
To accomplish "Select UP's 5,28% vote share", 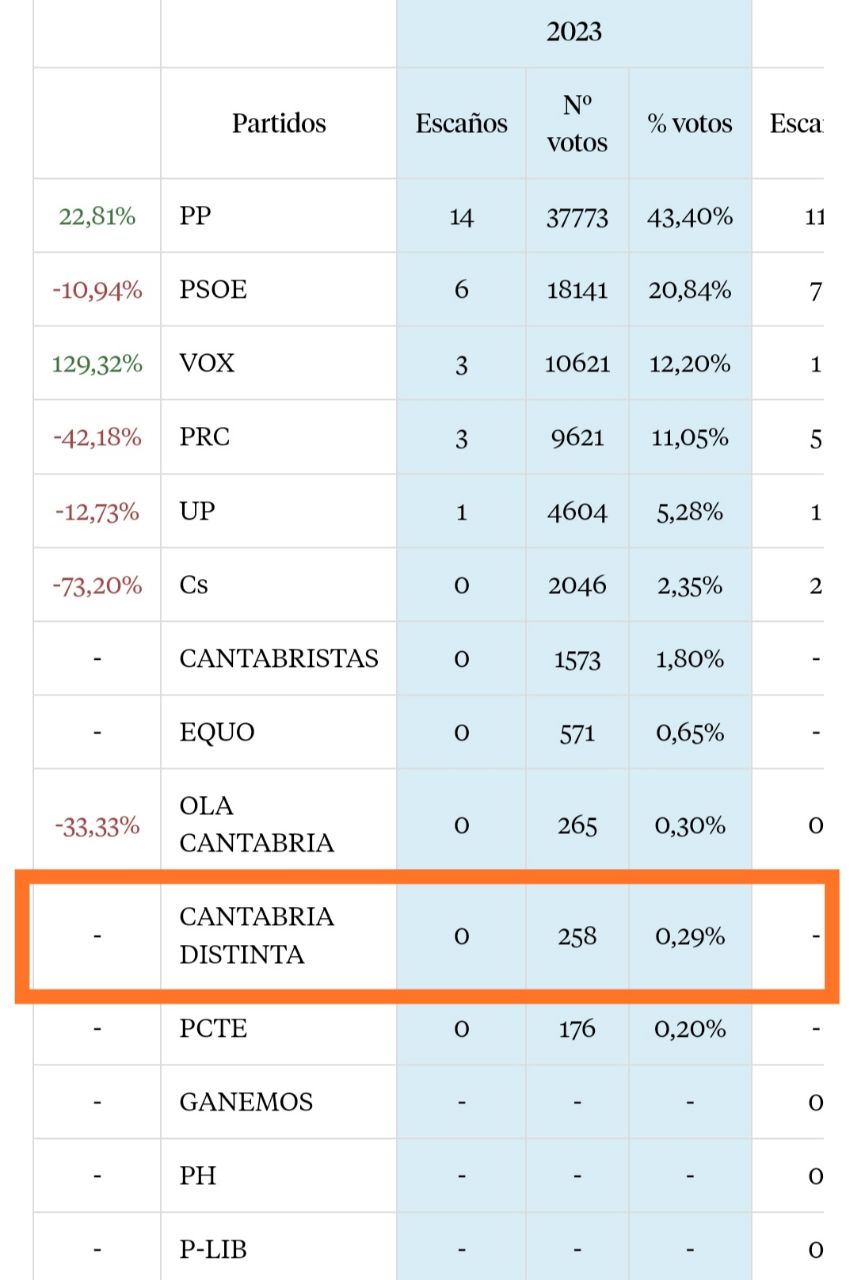I will pyautogui.click(x=689, y=511).
